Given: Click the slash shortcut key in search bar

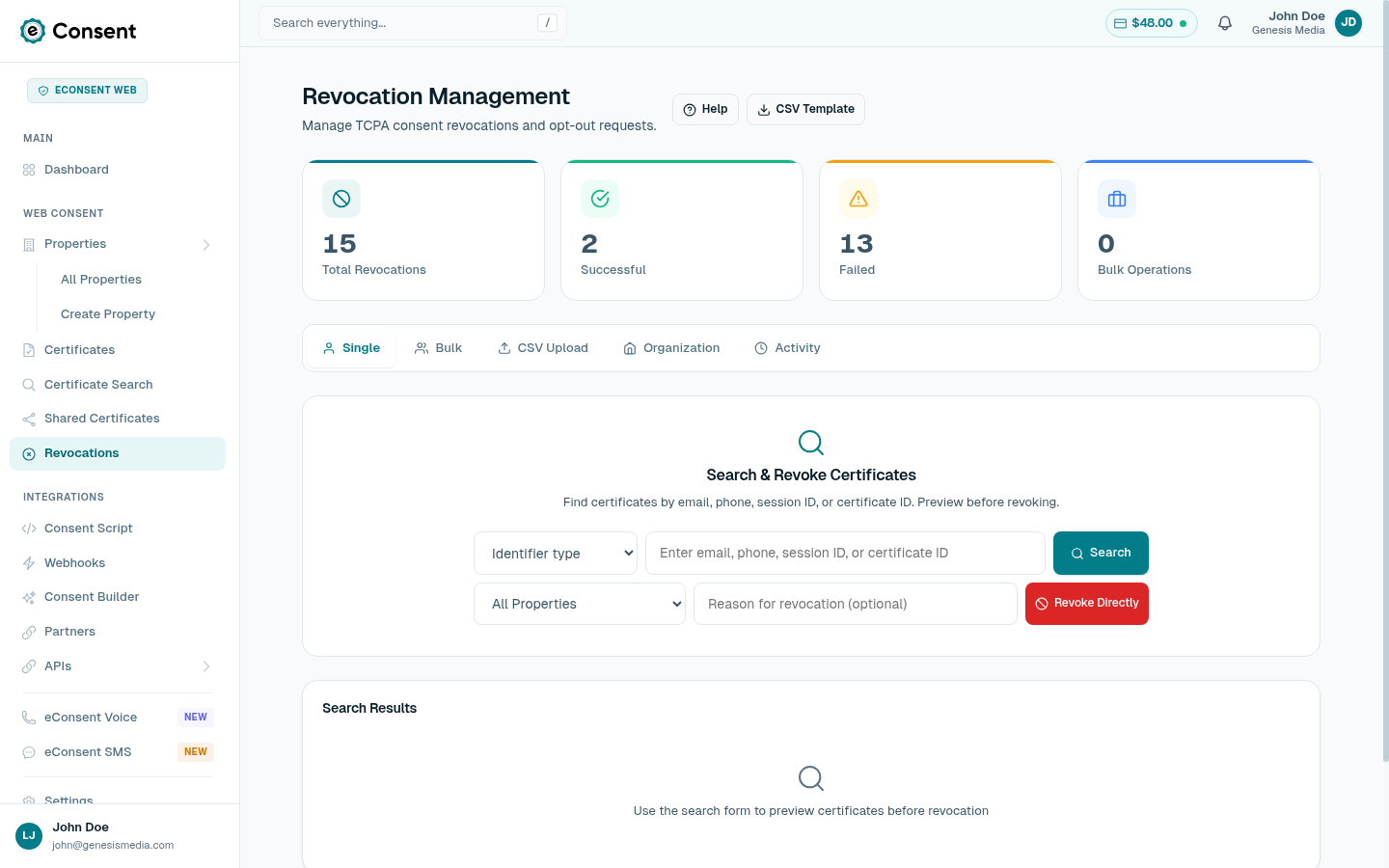Looking at the screenshot, I should (x=547, y=23).
